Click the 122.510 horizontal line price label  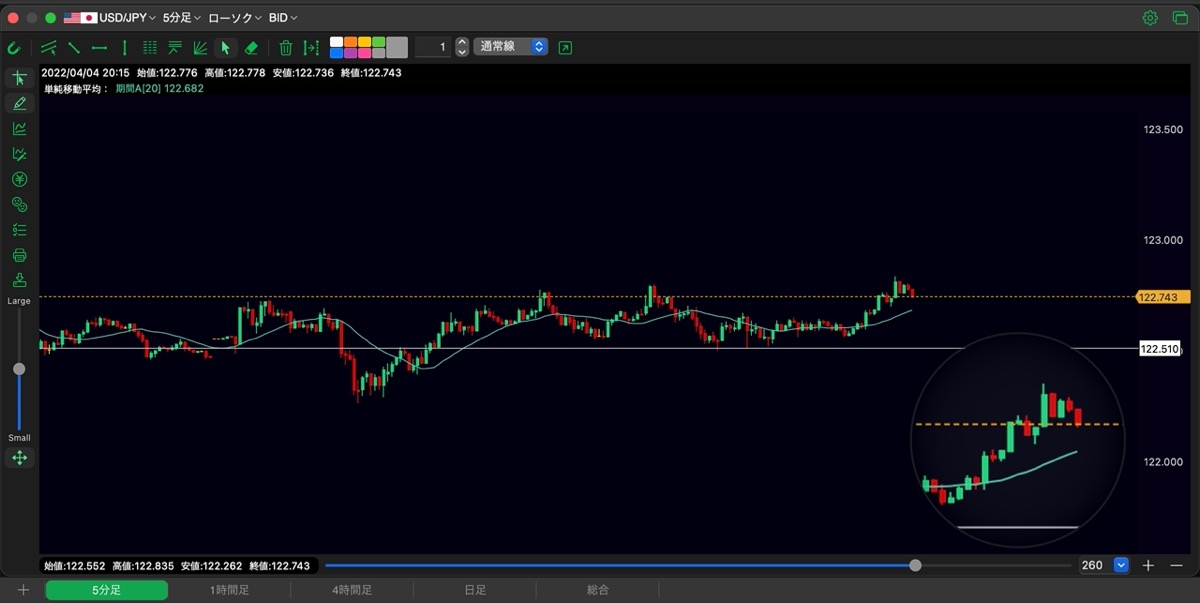click(x=1160, y=348)
